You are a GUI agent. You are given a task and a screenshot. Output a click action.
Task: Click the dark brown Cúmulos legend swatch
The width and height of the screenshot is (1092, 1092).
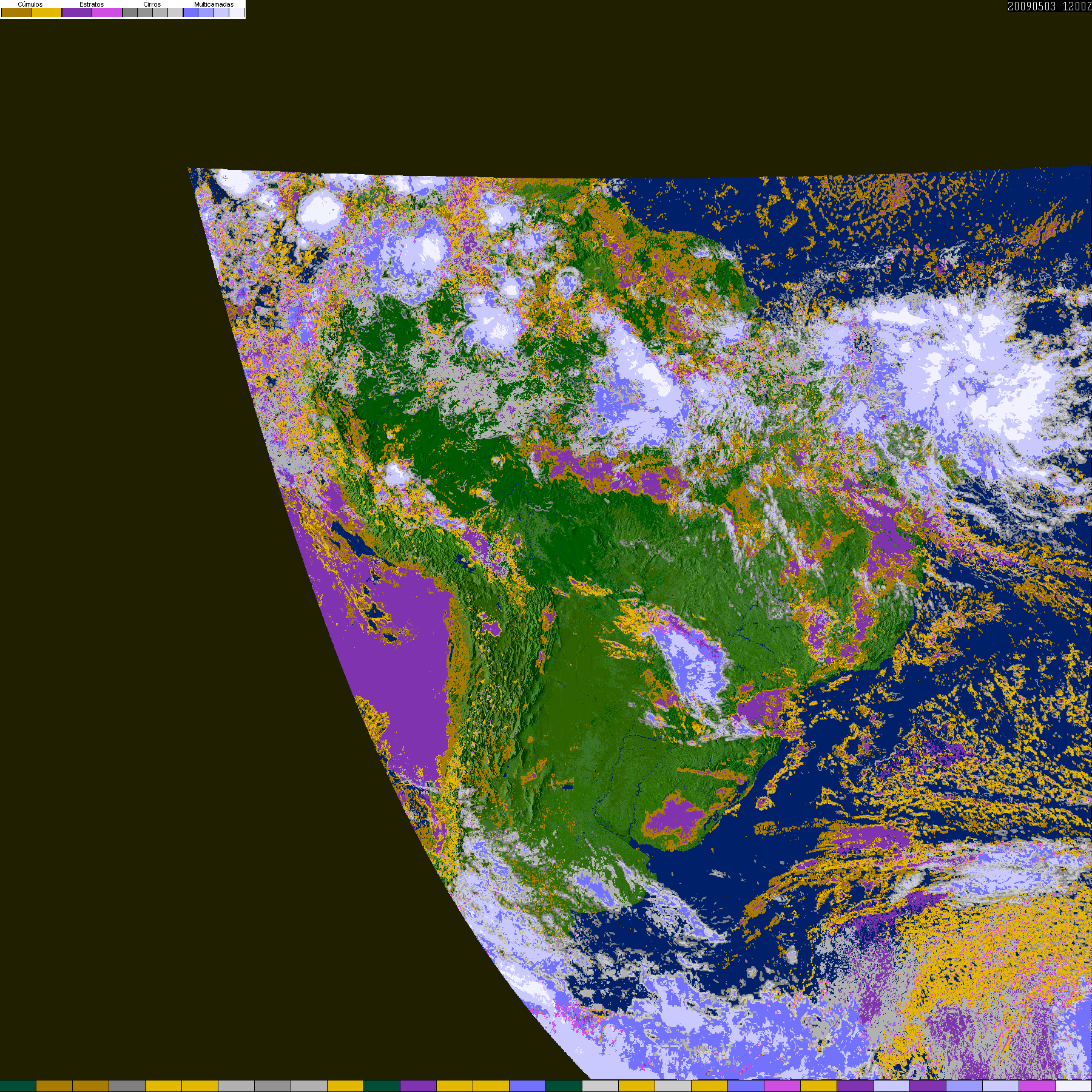(x=16, y=12)
